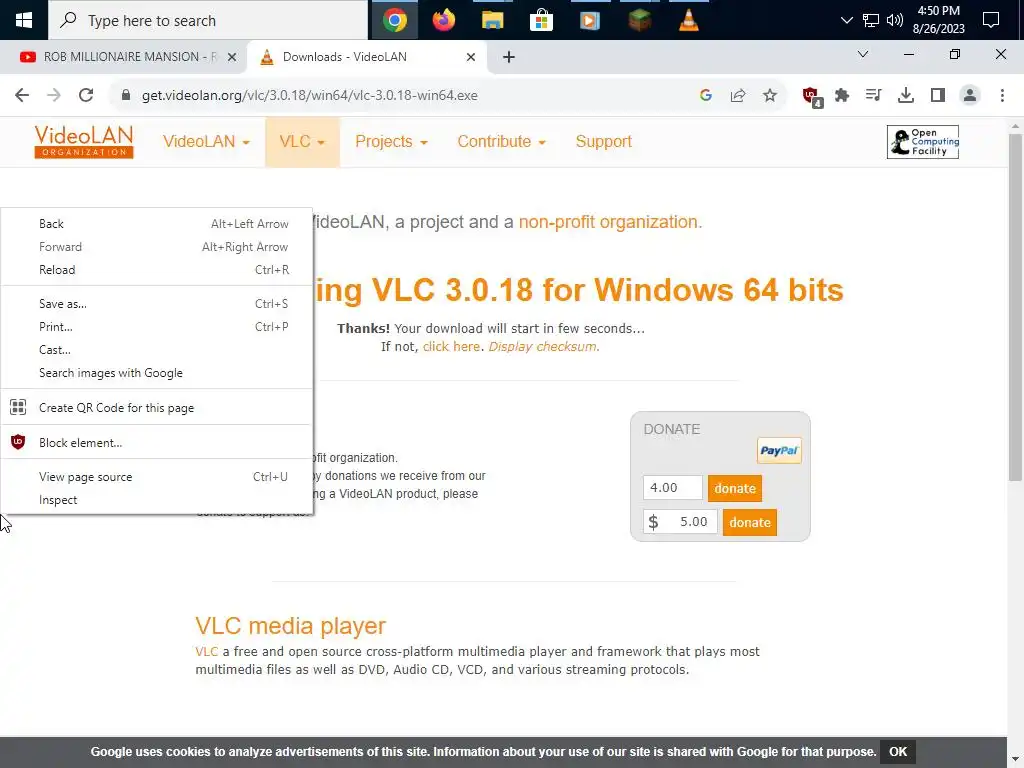Viewport: 1024px width, 768px height.
Task: Open Windows notification center
Action: pos(991,20)
